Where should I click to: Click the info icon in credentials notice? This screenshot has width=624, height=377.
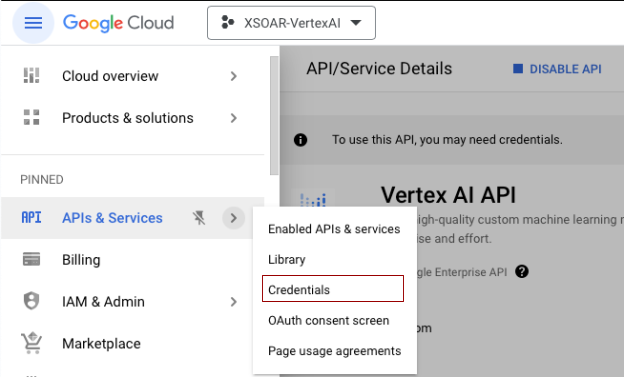point(300,140)
